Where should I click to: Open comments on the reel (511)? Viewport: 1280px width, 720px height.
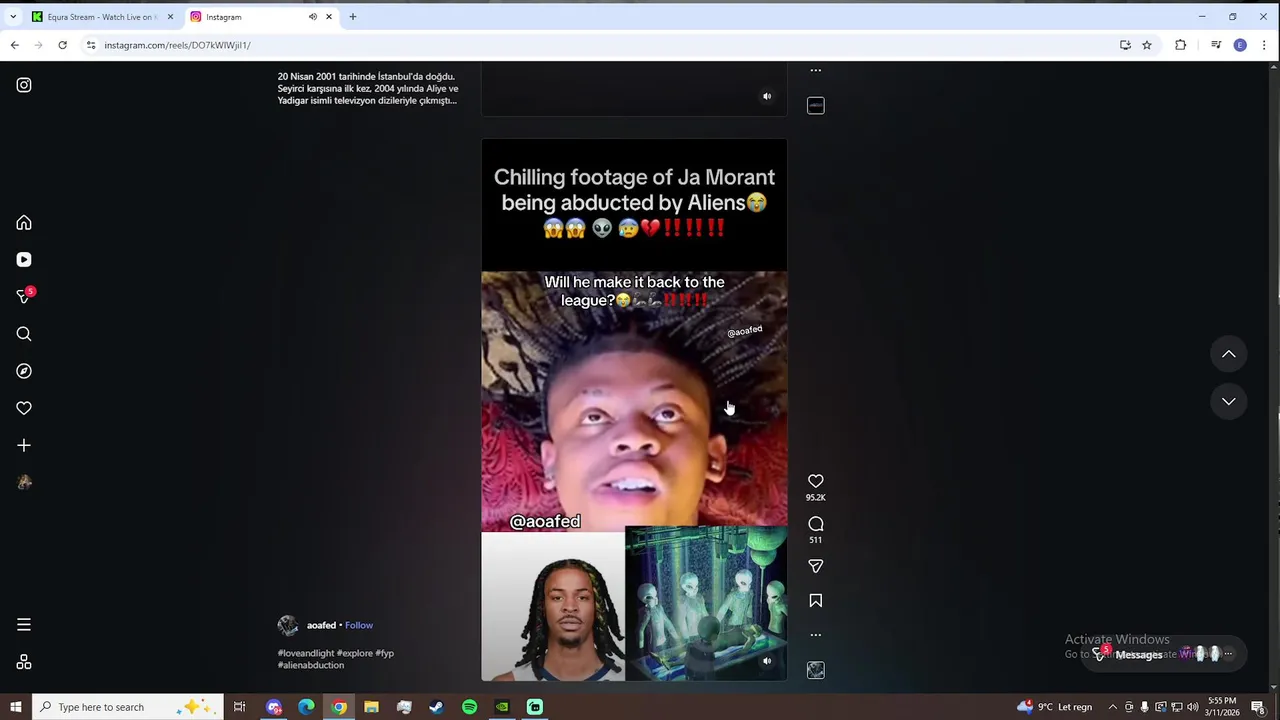click(816, 524)
